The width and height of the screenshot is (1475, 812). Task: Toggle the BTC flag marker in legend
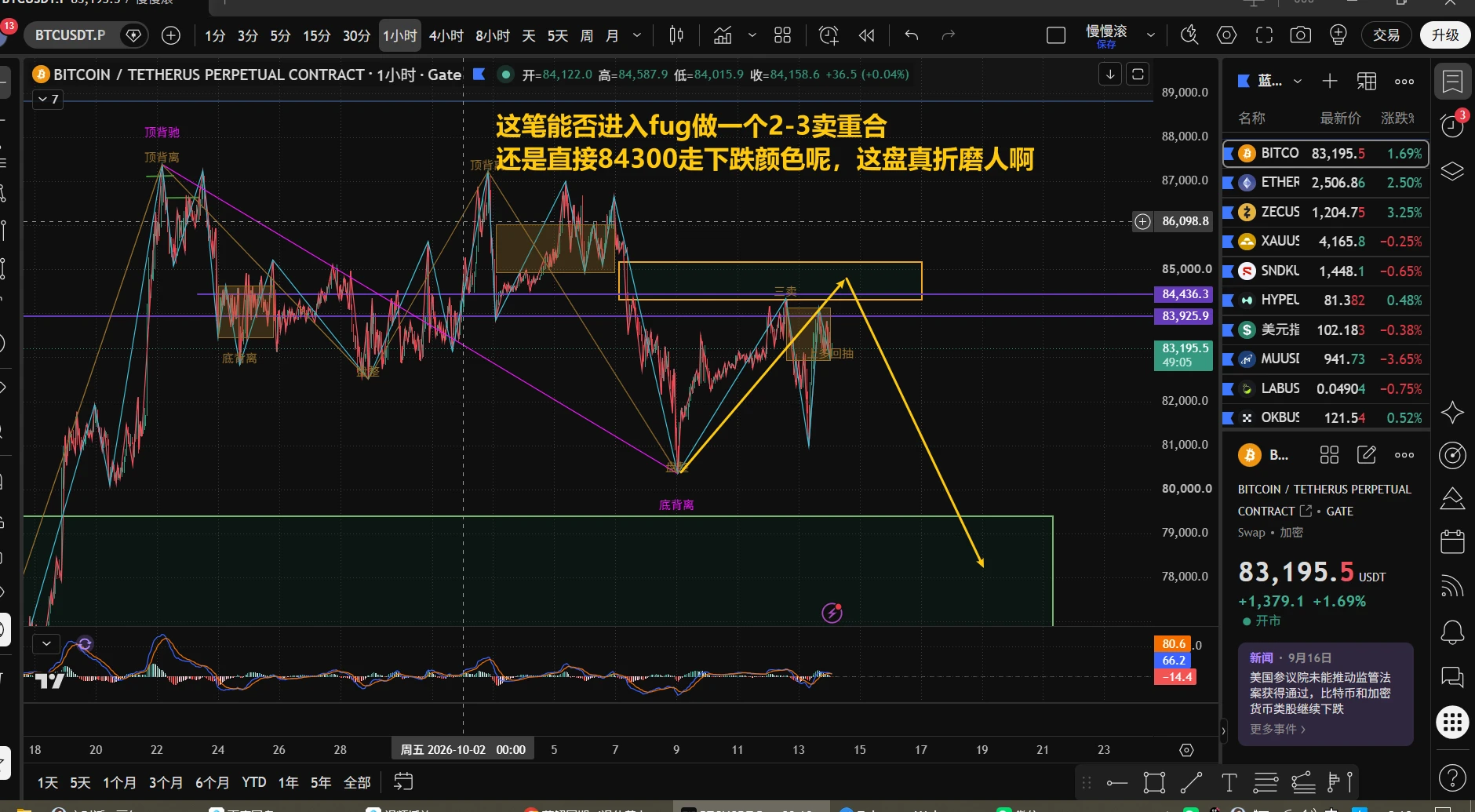click(x=479, y=75)
